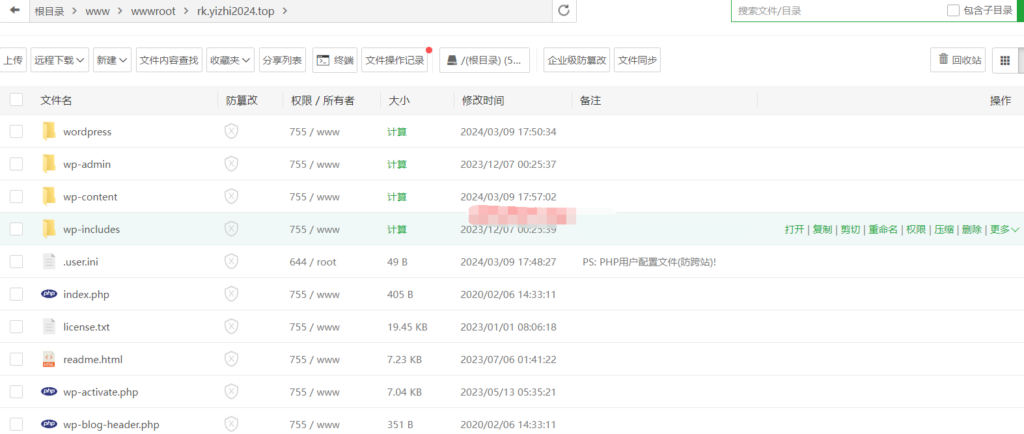Open the /(根目录) disk selector
The width and height of the screenshot is (1024, 434).
(485, 60)
